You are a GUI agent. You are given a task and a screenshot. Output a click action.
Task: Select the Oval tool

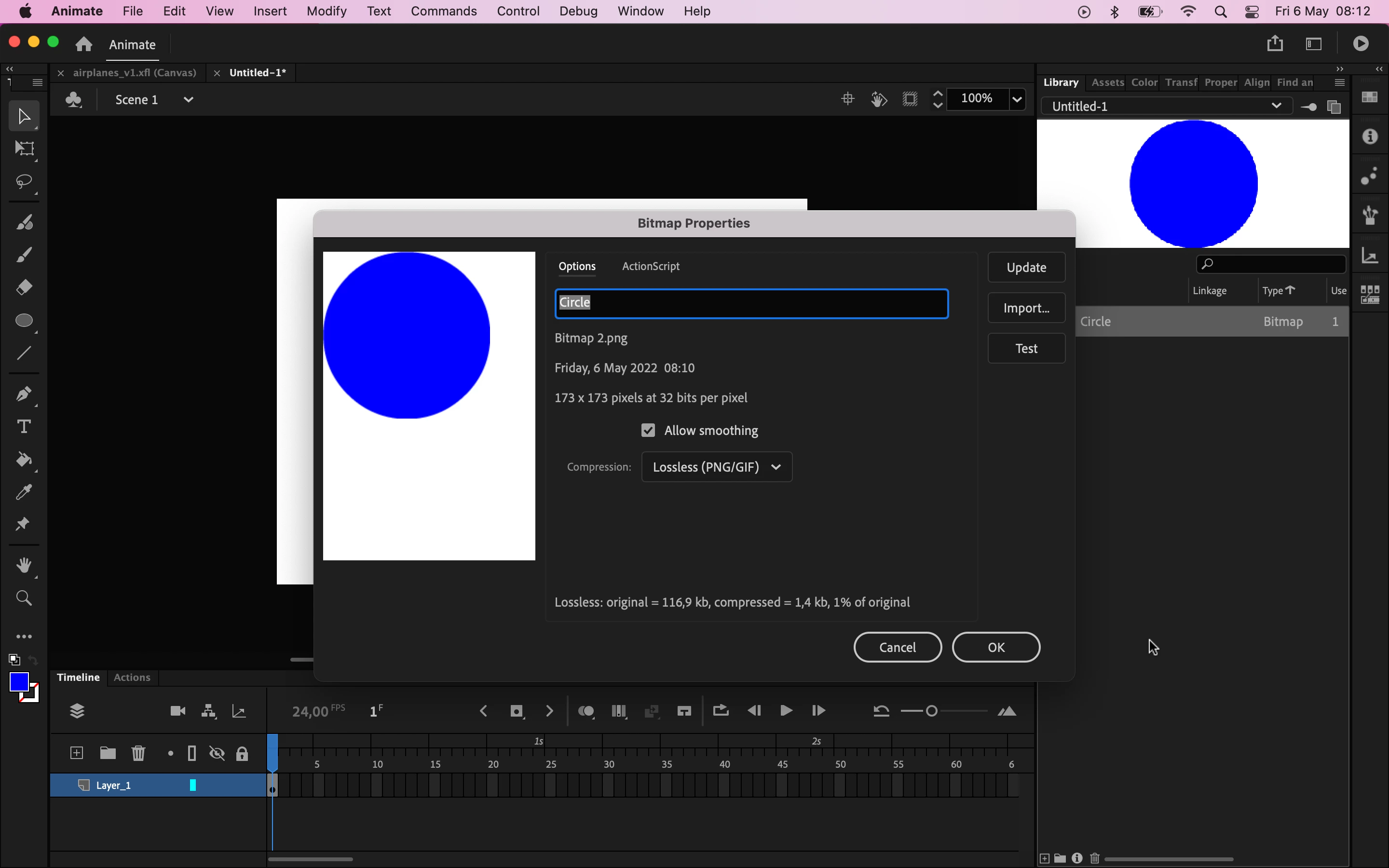24,320
